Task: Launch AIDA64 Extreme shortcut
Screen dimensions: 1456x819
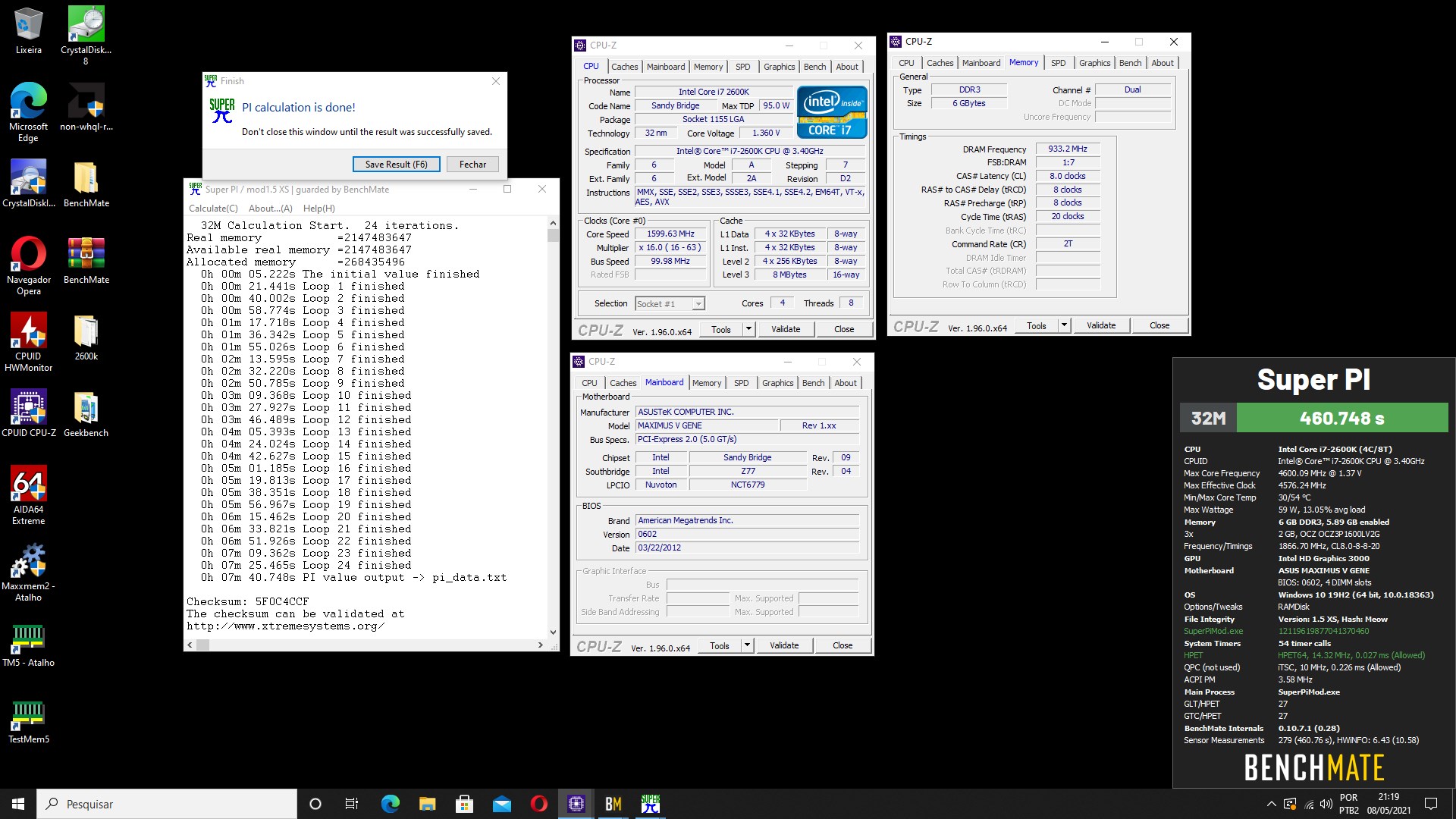Action: pos(28,495)
